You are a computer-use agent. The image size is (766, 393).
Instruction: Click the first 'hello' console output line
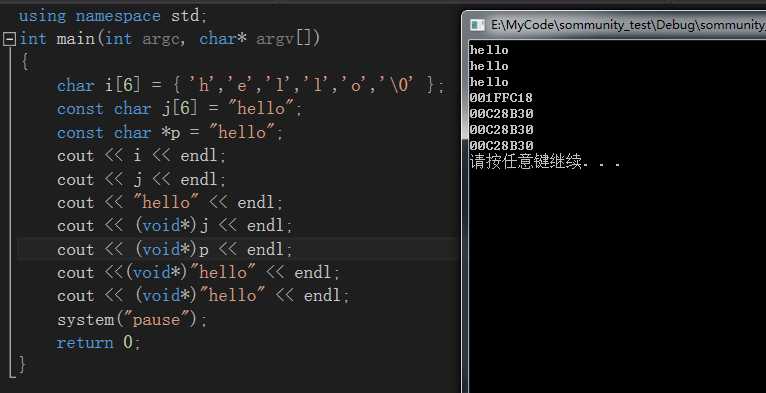coord(489,50)
